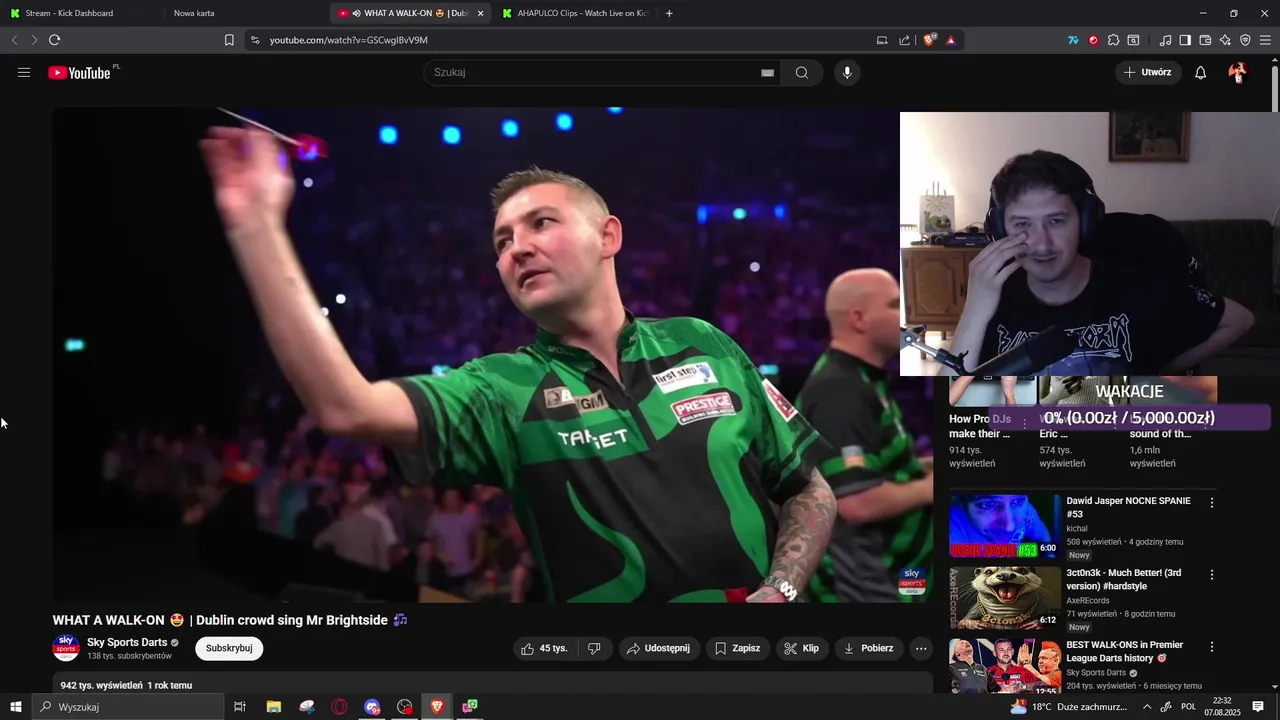Open more options for 3ct0n3k Much Better video
The width and height of the screenshot is (1280, 720).
click(1212, 575)
